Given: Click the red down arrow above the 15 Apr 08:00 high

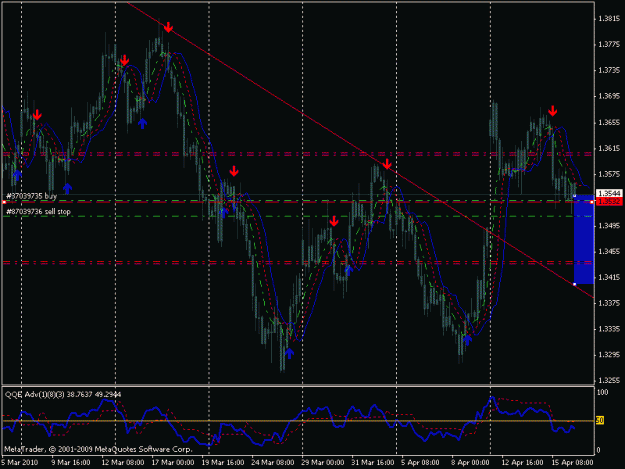Looking at the screenshot, I should coord(552,110).
